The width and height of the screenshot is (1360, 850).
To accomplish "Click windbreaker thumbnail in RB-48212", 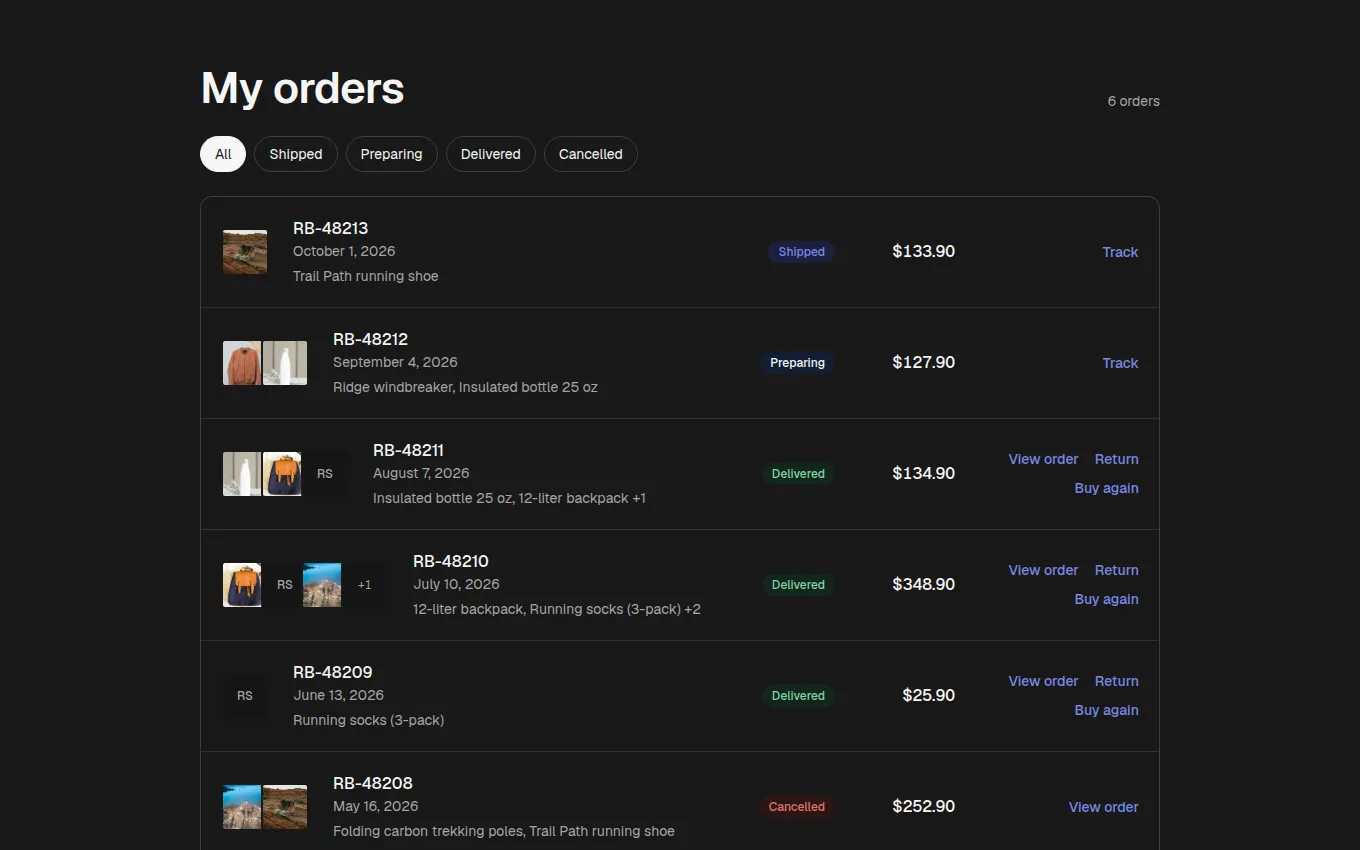I will pos(242,363).
